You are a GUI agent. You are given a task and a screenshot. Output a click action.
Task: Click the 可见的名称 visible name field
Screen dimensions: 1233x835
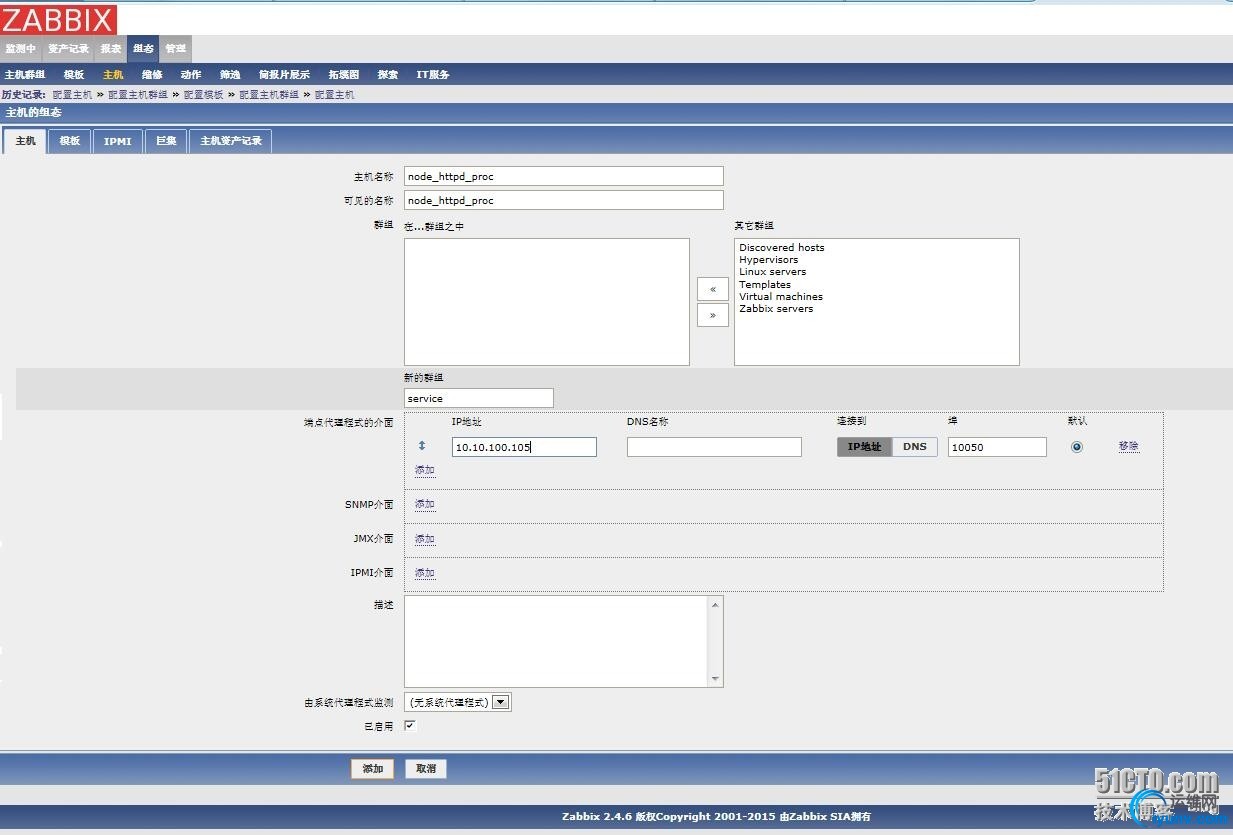(x=563, y=200)
